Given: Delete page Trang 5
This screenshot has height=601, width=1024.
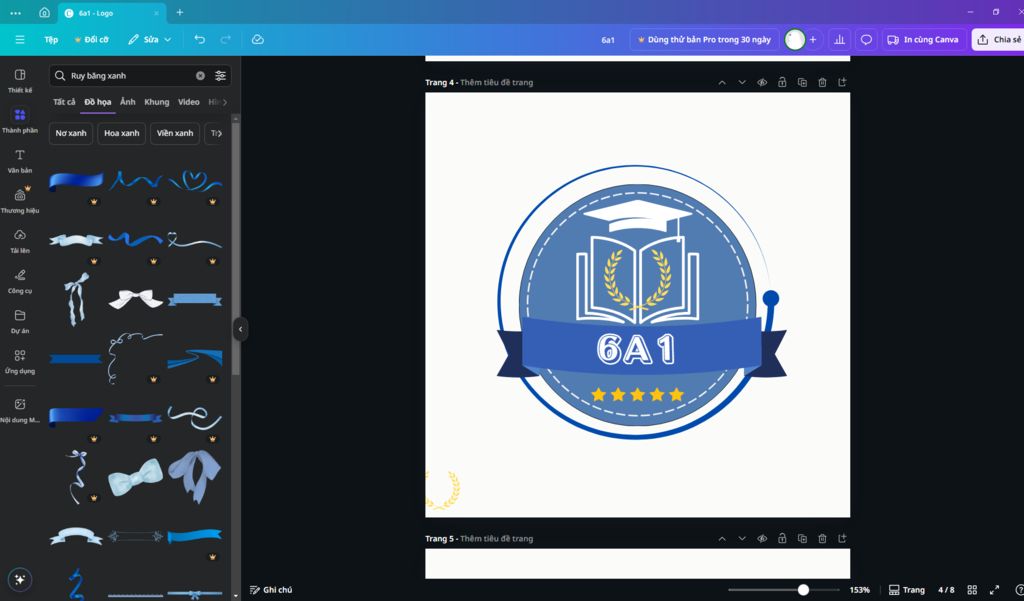Looking at the screenshot, I should pos(822,538).
